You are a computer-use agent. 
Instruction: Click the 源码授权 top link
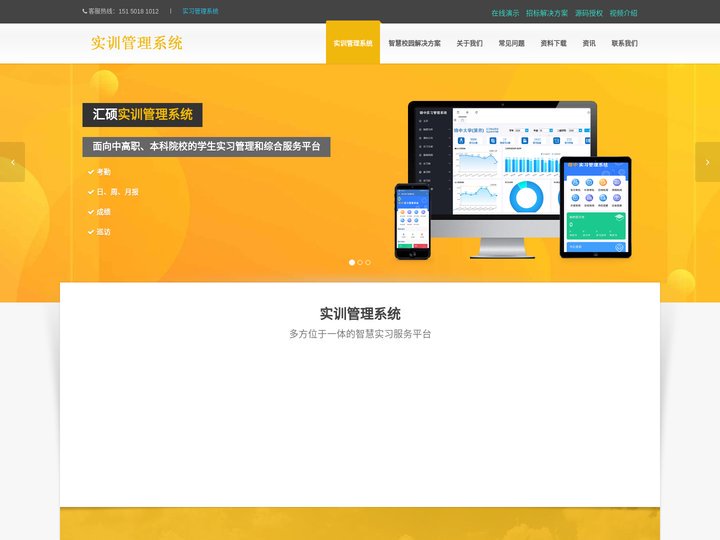pyautogui.click(x=589, y=13)
